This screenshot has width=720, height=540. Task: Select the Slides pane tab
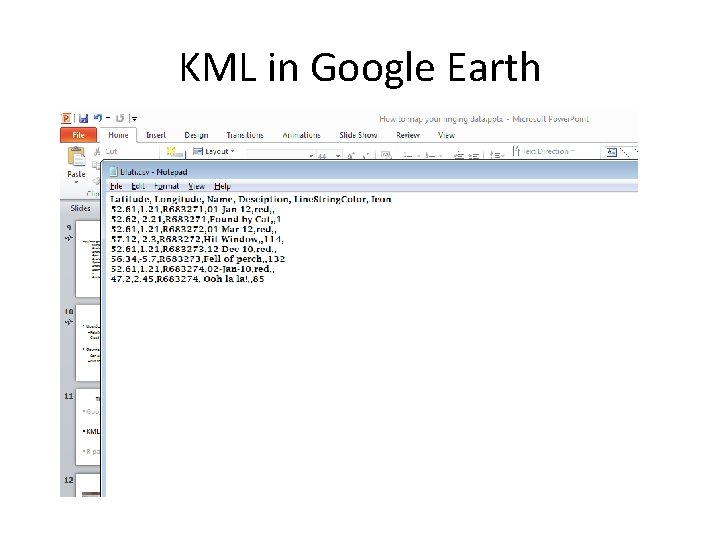(80, 208)
